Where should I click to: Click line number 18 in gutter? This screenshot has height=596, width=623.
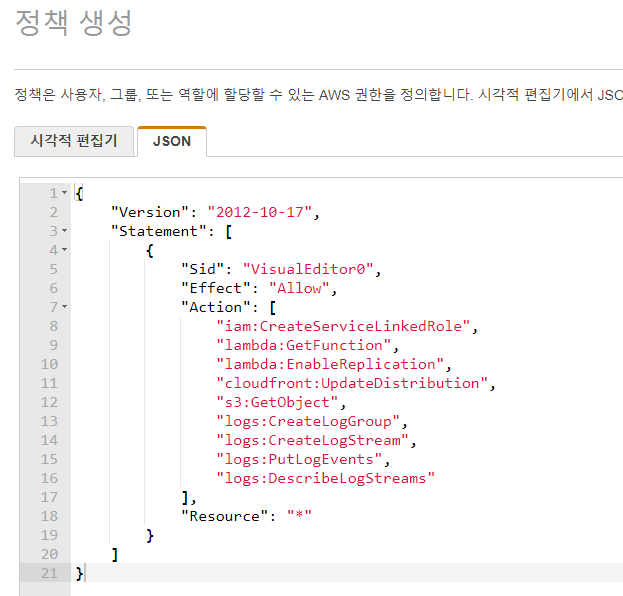49,516
